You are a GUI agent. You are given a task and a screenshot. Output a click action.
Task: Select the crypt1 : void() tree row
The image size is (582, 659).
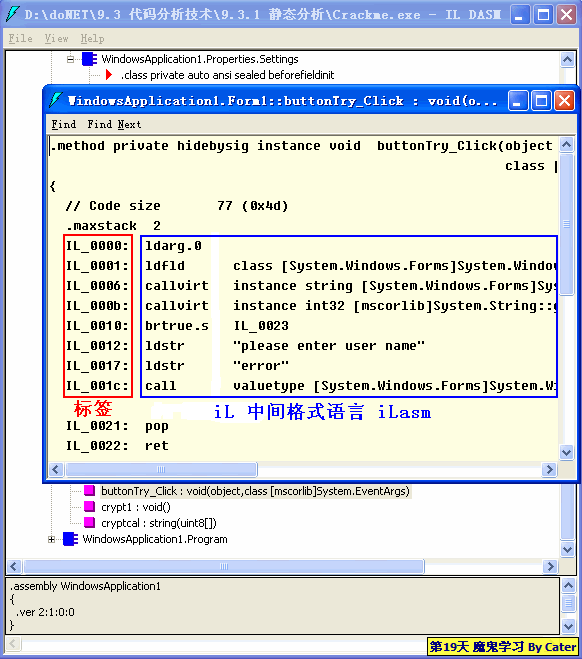(136, 507)
